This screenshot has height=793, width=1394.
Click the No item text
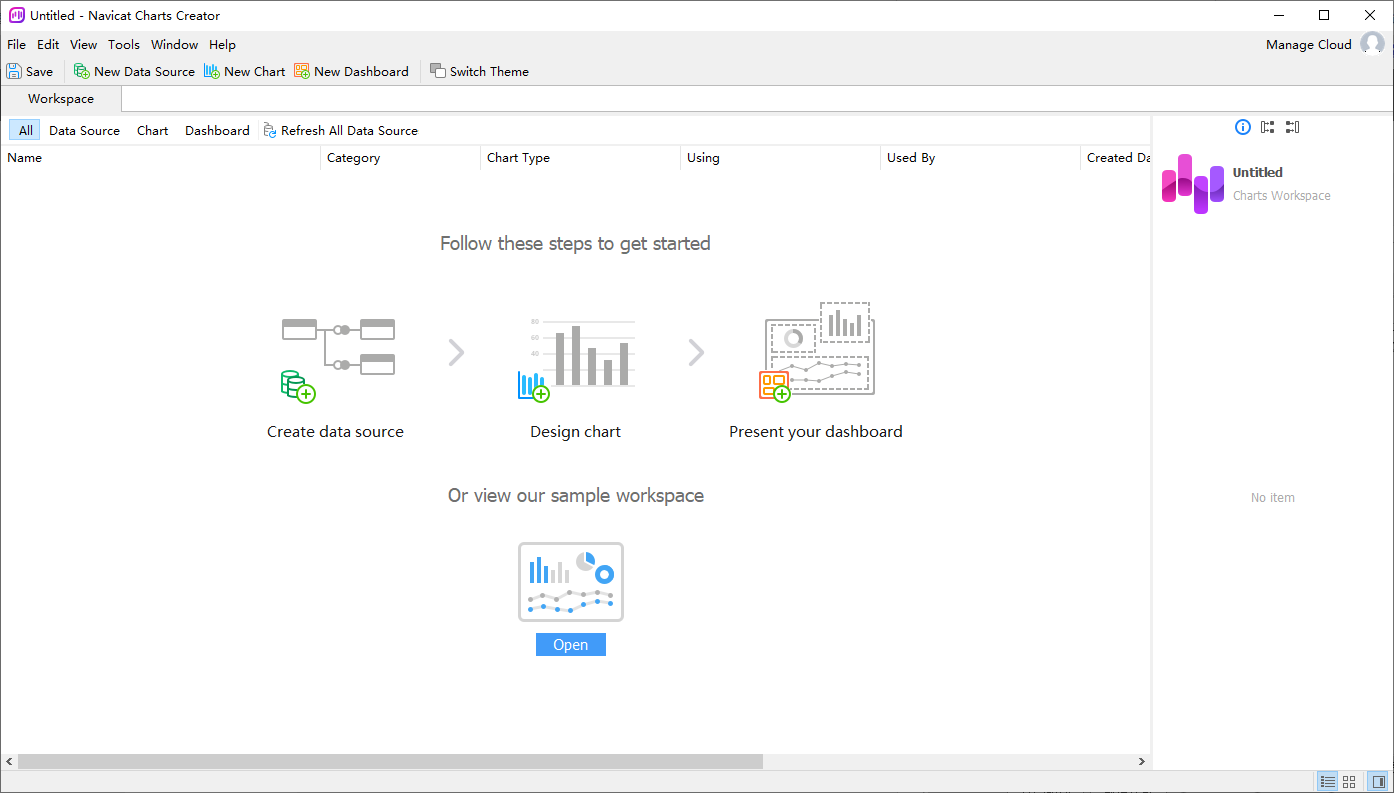click(x=1272, y=498)
